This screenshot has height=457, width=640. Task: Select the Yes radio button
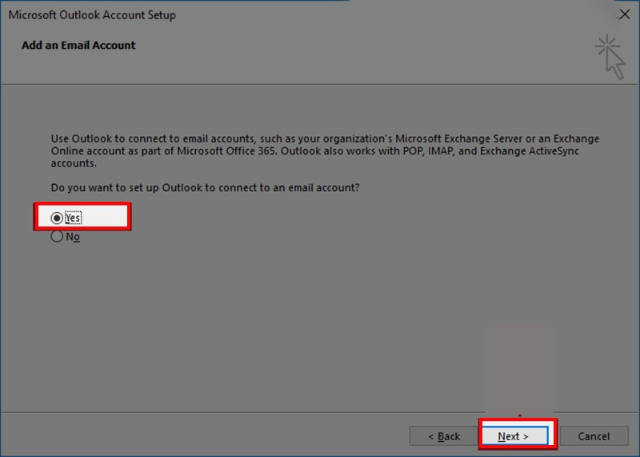57,218
